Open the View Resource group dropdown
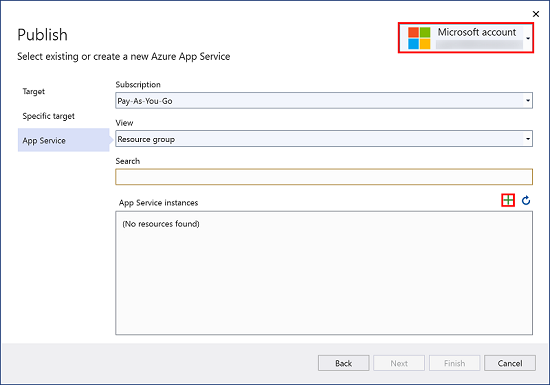 [324, 139]
